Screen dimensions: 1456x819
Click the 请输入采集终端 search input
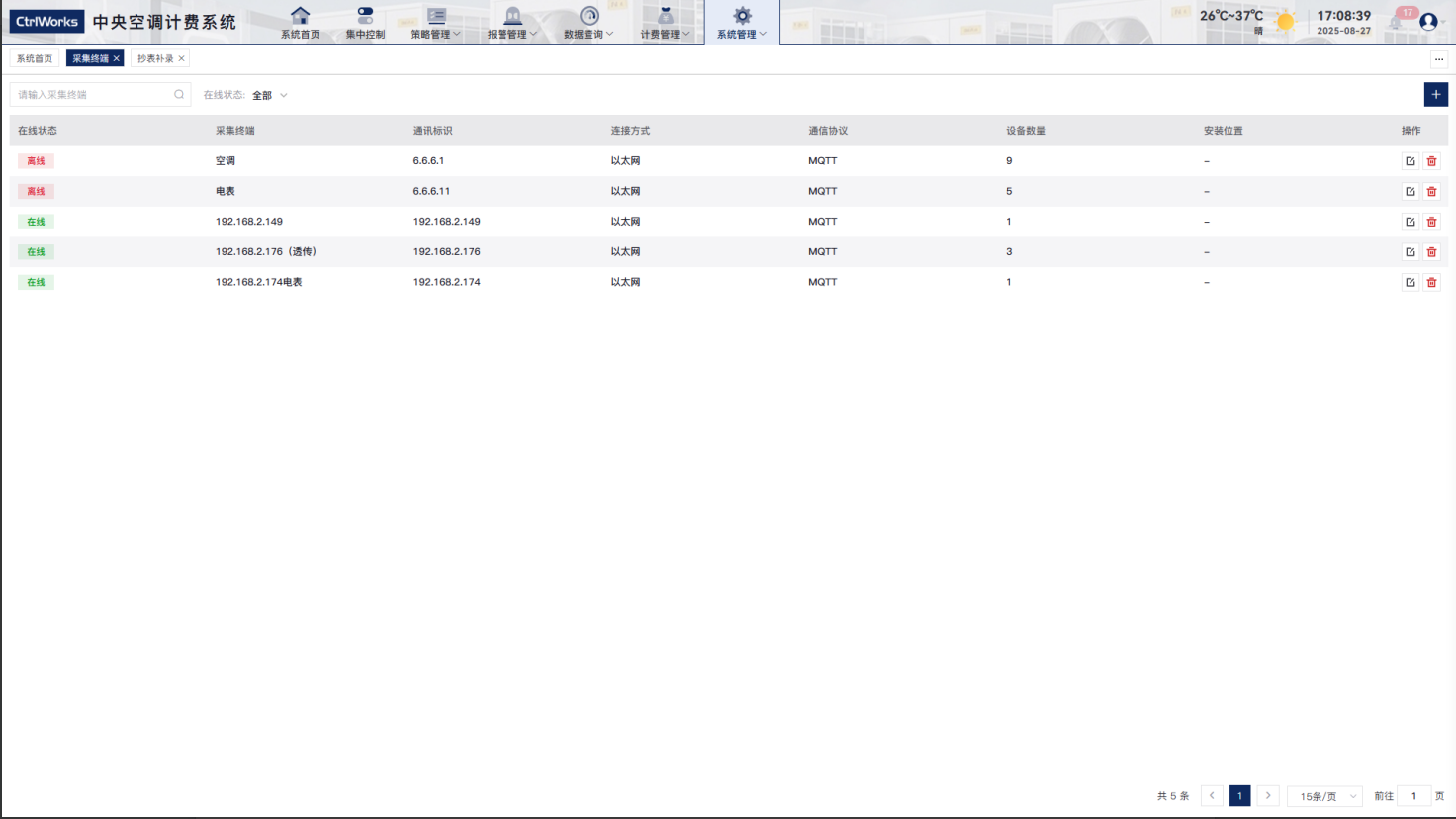[91, 95]
